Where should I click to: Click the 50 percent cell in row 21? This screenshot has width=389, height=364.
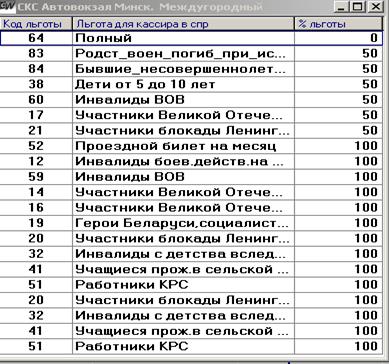(x=338, y=130)
